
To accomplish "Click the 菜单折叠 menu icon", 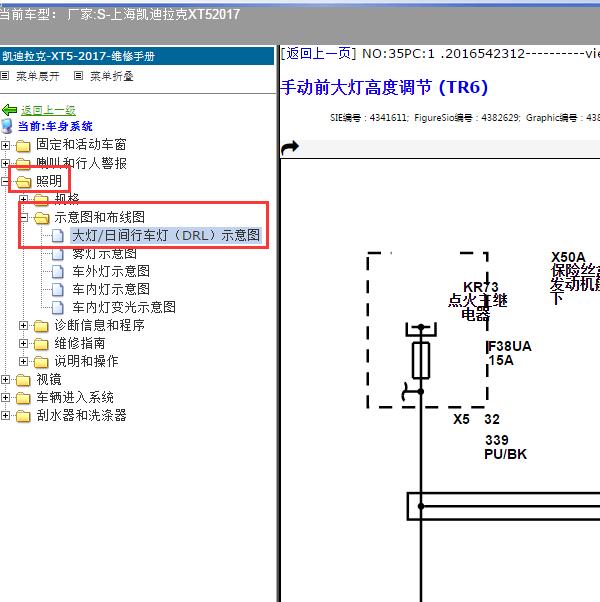I will click(x=78, y=76).
